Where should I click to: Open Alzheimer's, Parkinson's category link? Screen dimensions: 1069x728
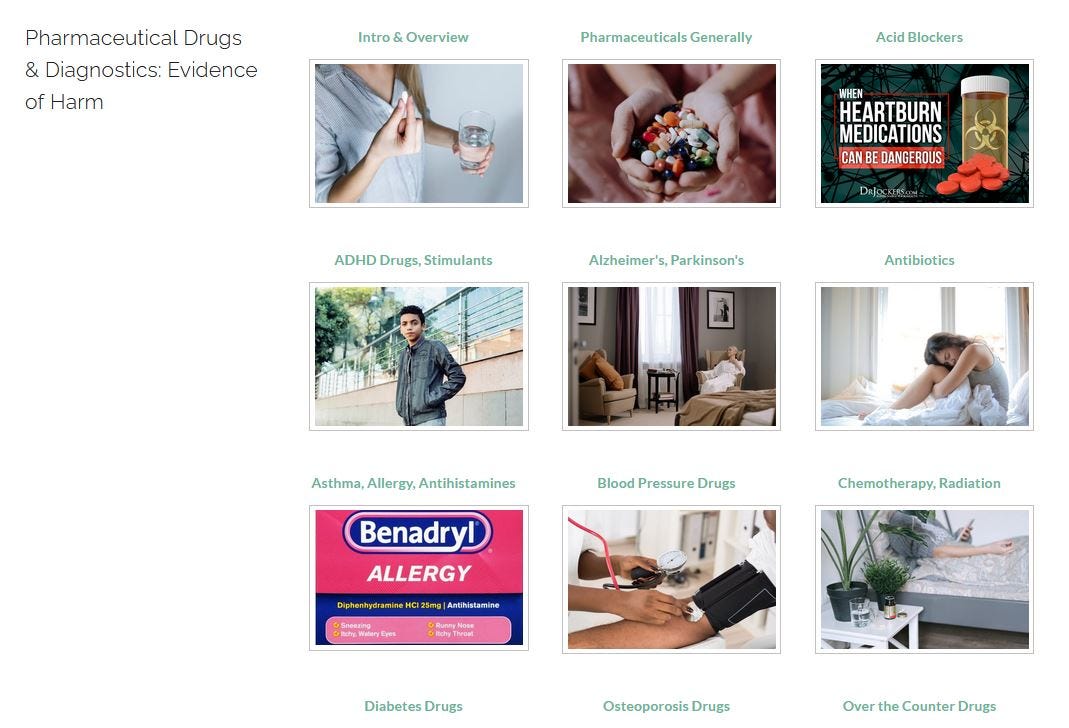(x=666, y=260)
